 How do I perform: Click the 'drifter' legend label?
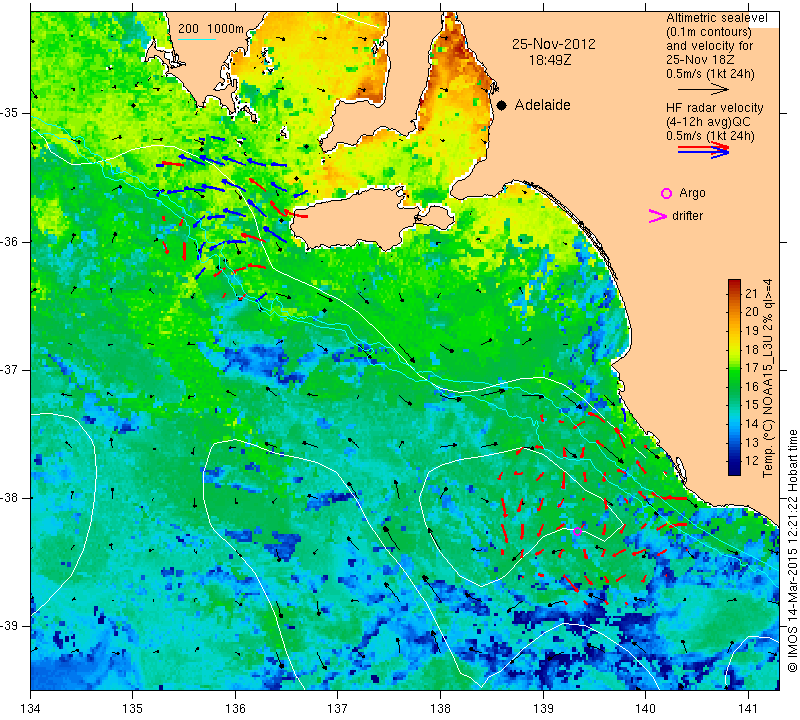pos(687,216)
